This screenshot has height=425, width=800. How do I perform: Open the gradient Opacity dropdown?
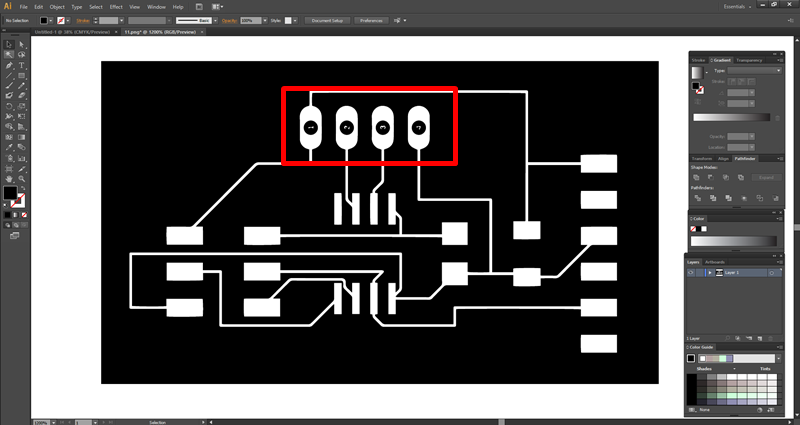(752, 137)
